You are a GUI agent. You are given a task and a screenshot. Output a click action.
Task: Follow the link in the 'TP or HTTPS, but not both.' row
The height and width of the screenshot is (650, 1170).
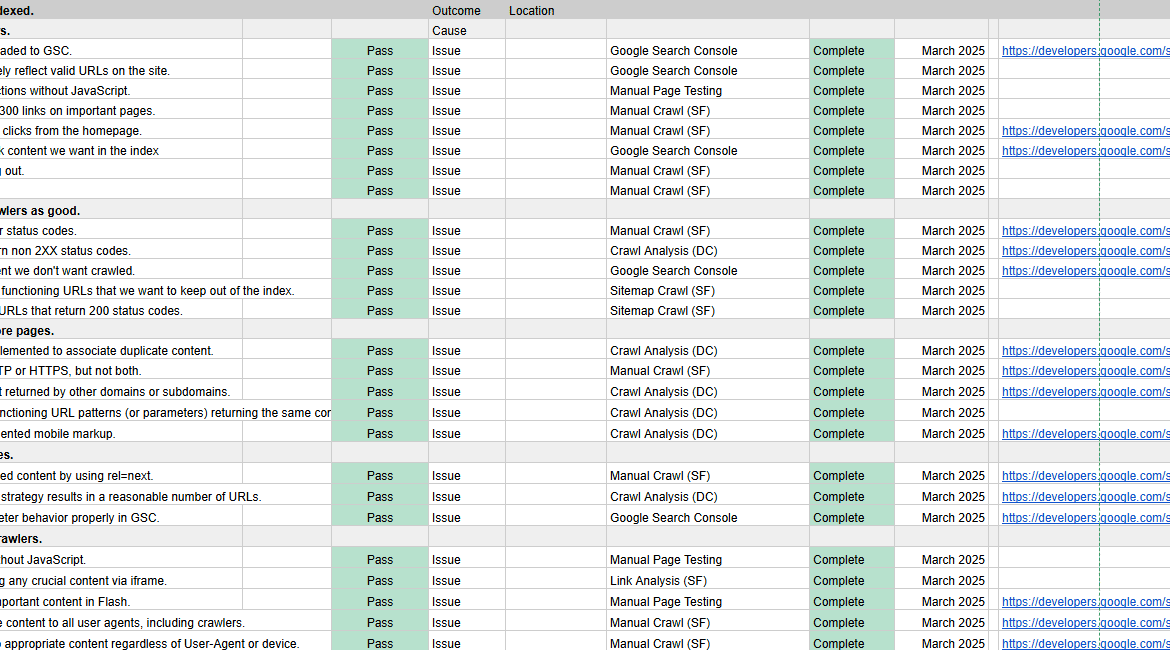[1086, 371]
